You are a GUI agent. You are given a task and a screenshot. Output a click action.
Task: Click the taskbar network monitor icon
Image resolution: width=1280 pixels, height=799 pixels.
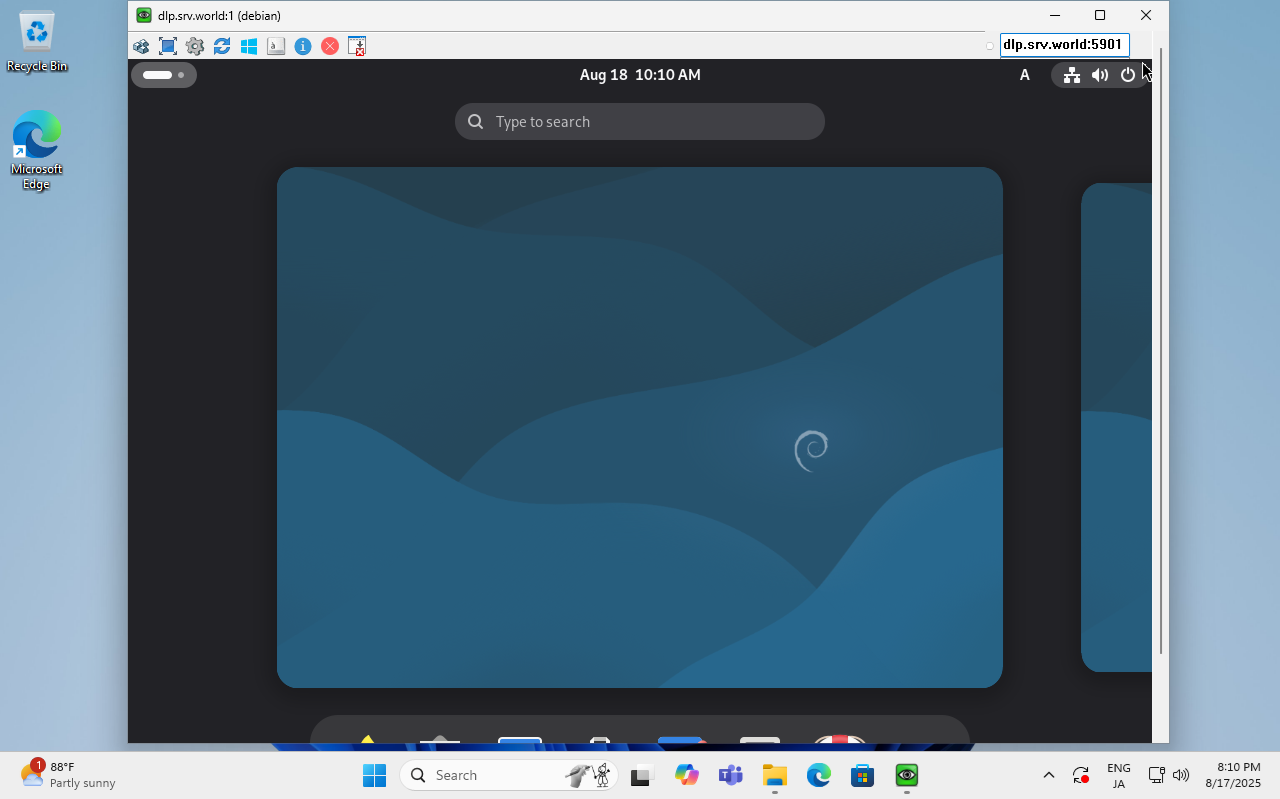(x=1156, y=775)
